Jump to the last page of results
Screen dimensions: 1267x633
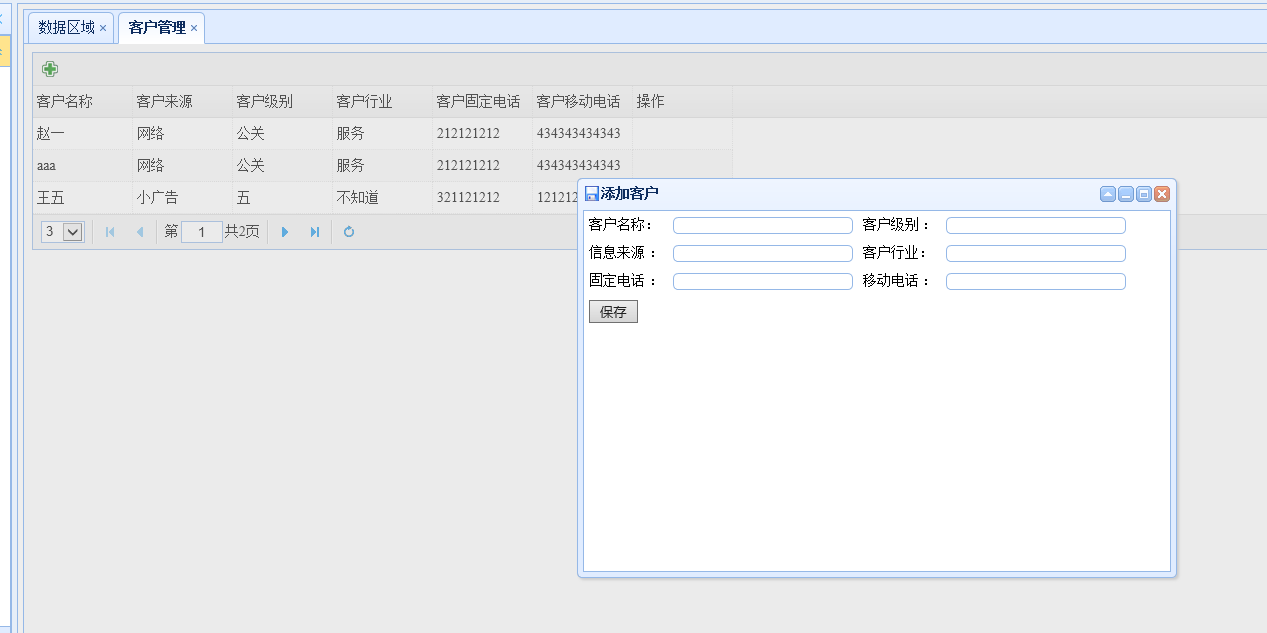click(x=313, y=231)
